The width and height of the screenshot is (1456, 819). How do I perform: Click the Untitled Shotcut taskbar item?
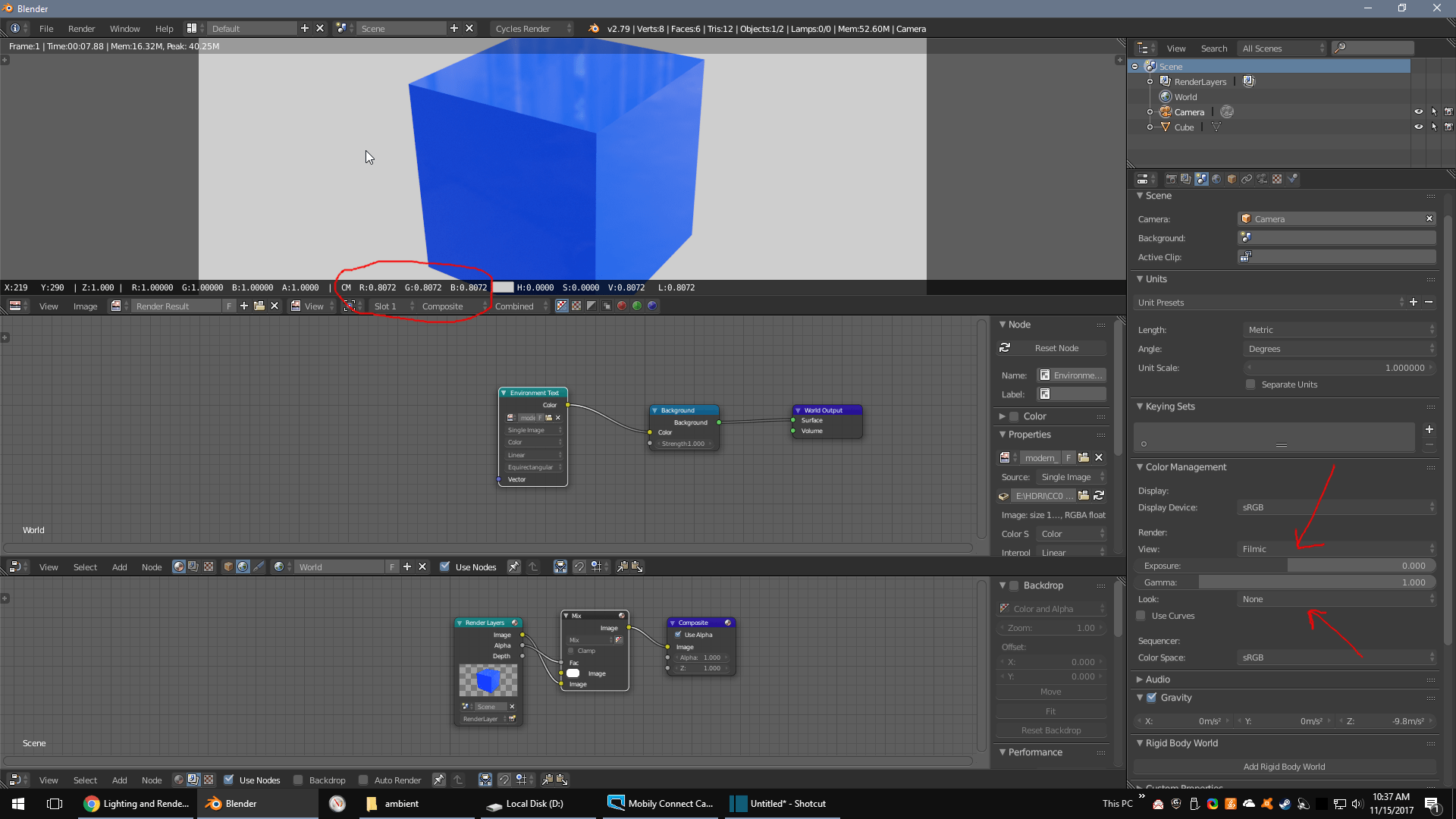coord(781,803)
